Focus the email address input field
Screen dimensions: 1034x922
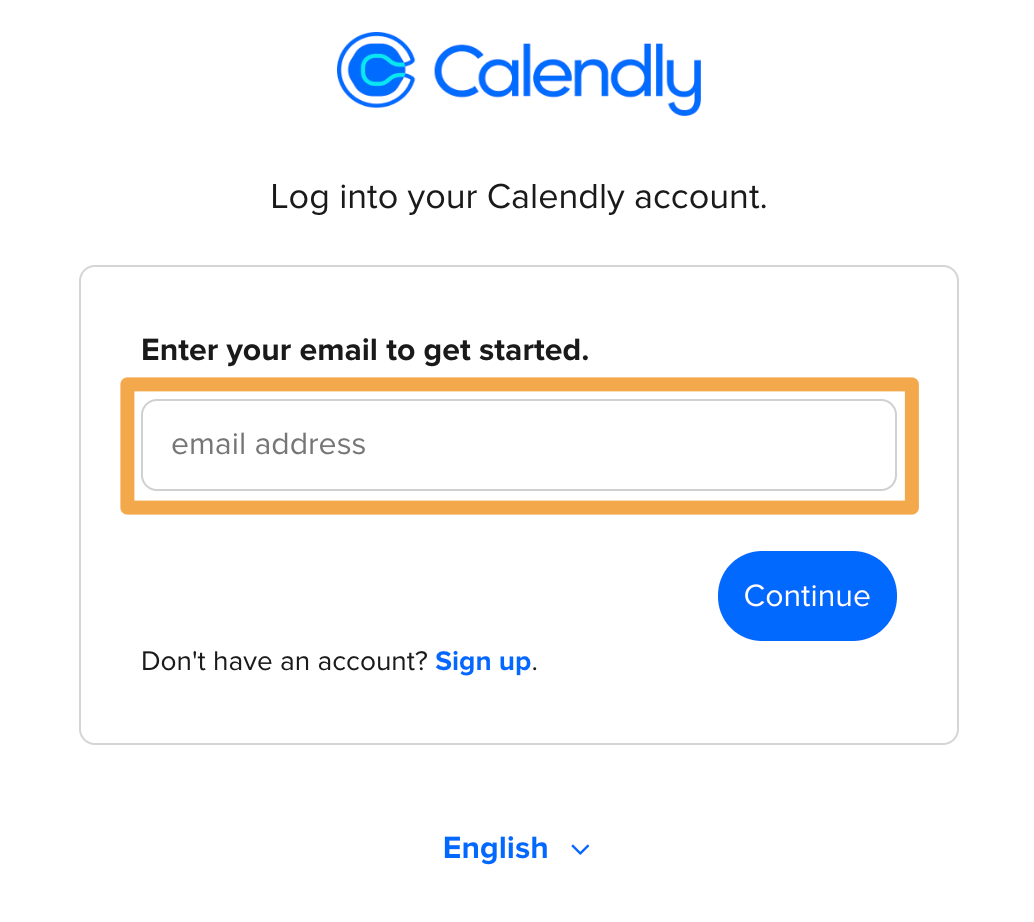coord(518,445)
